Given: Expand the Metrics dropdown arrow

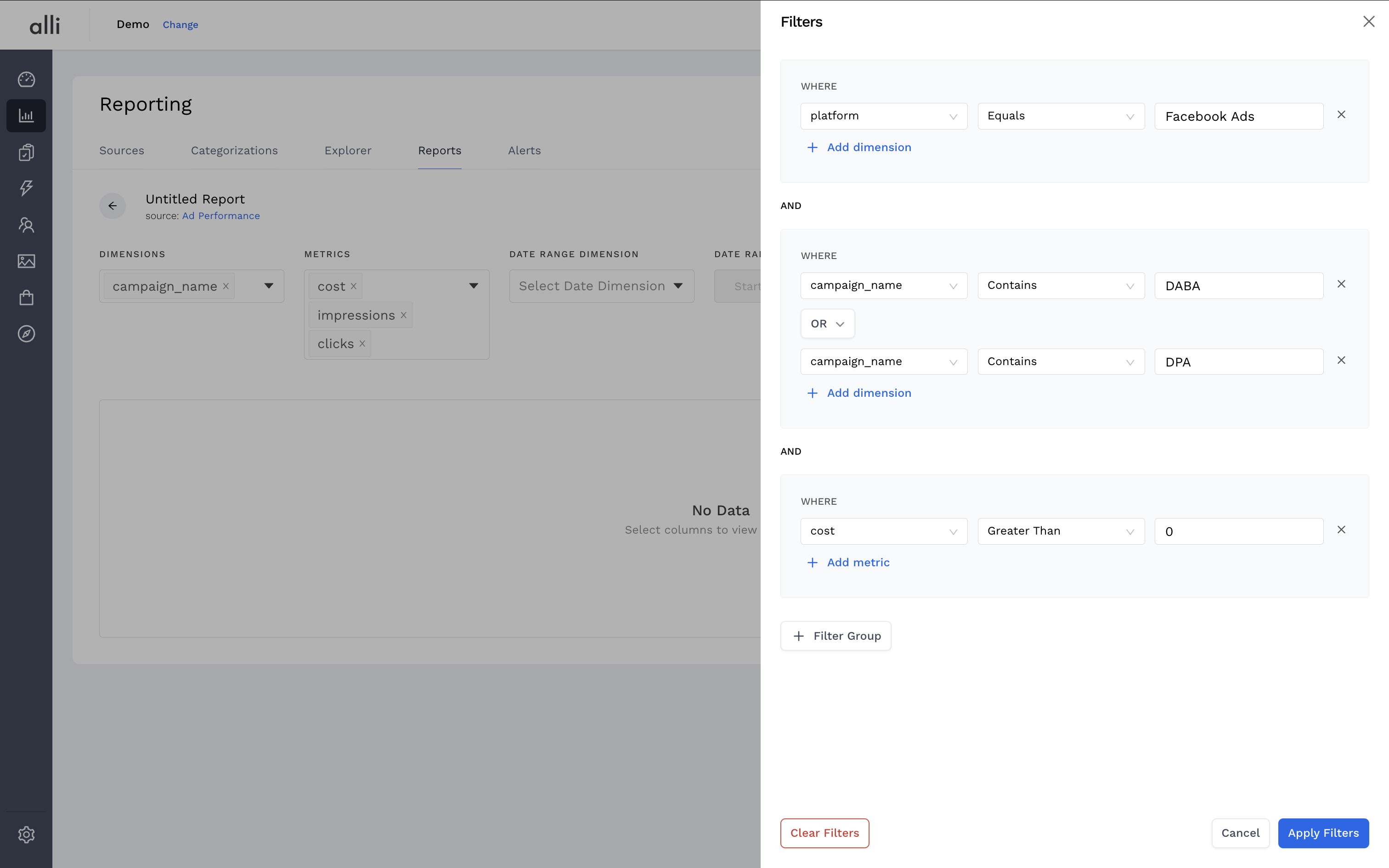Looking at the screenshot, I should 474,286.
